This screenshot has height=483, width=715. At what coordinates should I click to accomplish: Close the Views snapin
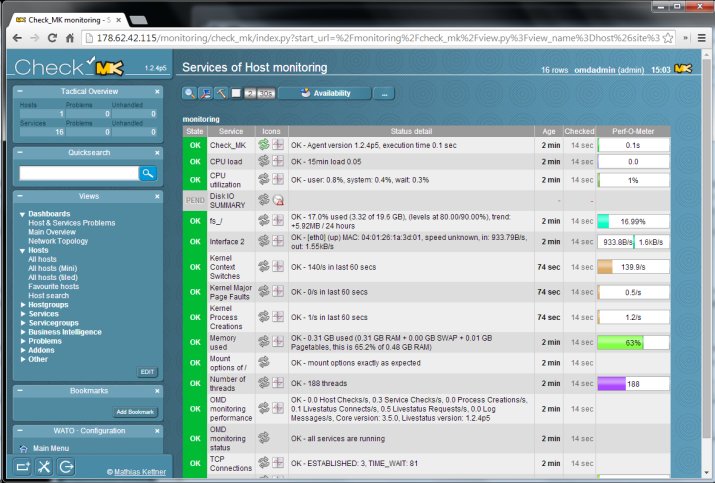pyautogui.click(x=157, y=196)
